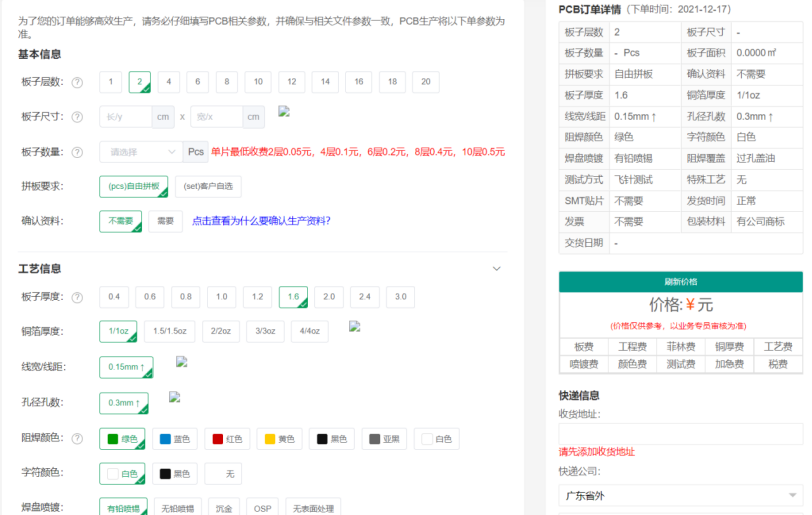The height and width of the screenshot is (515, 812).
Task: Click help icon beside 拼板要求
Action: (77, 187)
